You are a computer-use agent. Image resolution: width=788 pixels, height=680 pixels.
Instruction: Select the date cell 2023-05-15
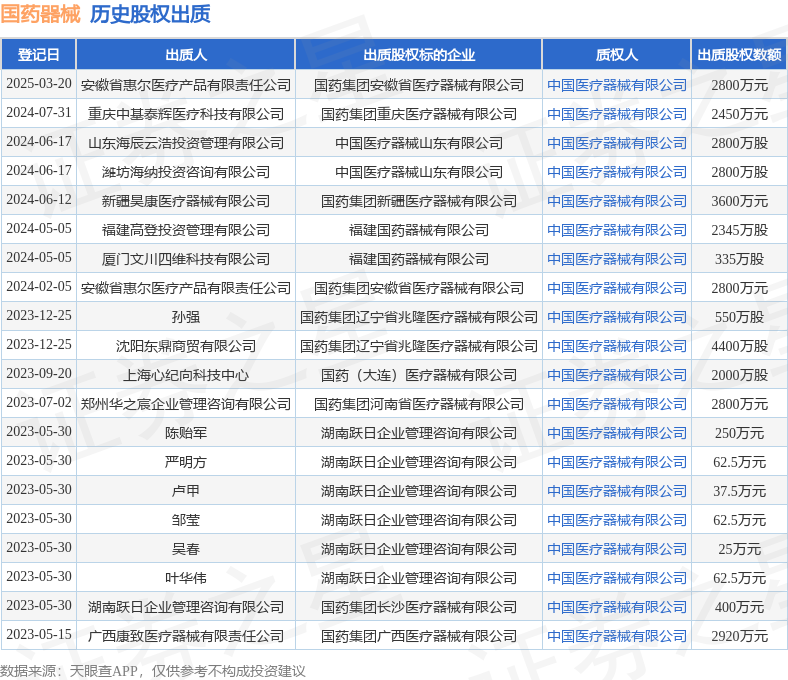pyautogui.click(x=39, y=634)
